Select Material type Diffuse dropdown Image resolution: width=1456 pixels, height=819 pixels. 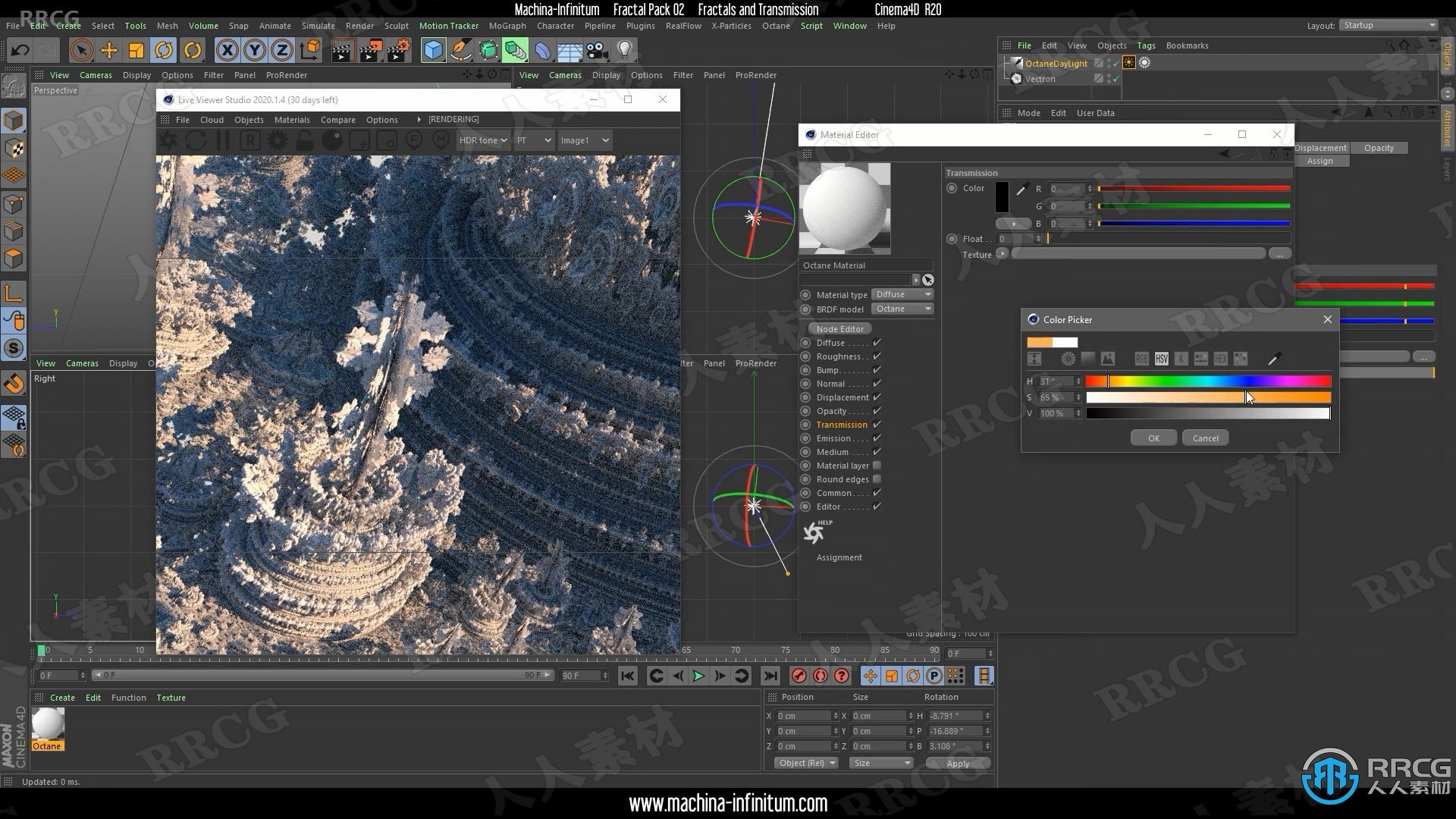(901, 294)
